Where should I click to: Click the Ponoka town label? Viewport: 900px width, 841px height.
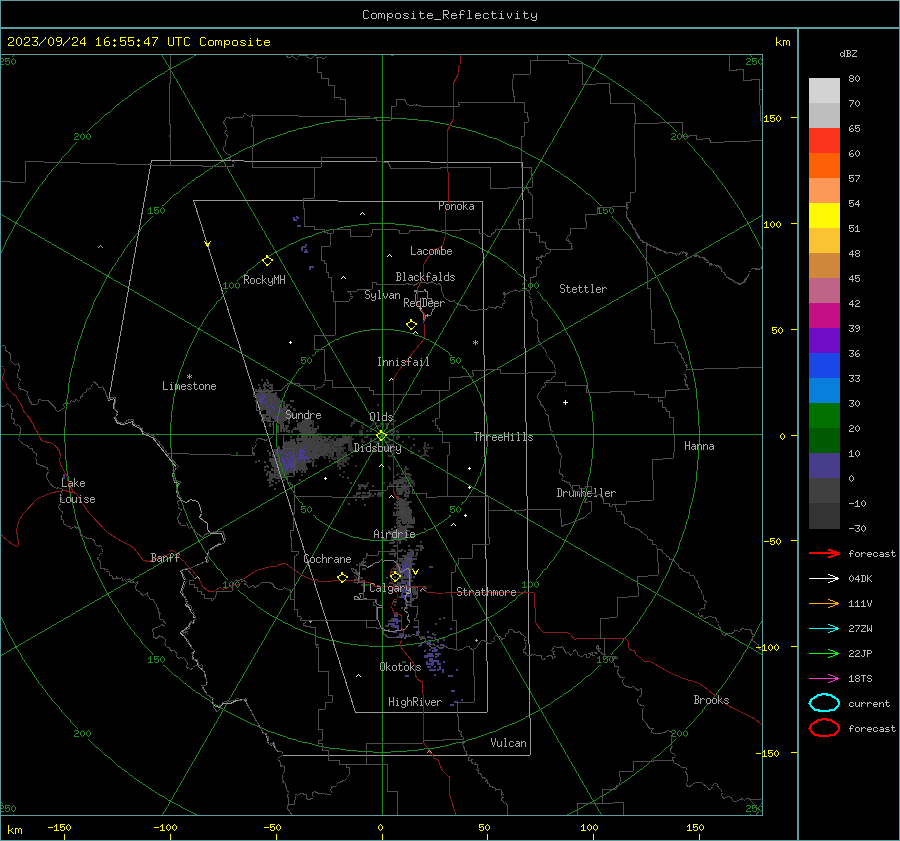(x=456, y=206)
